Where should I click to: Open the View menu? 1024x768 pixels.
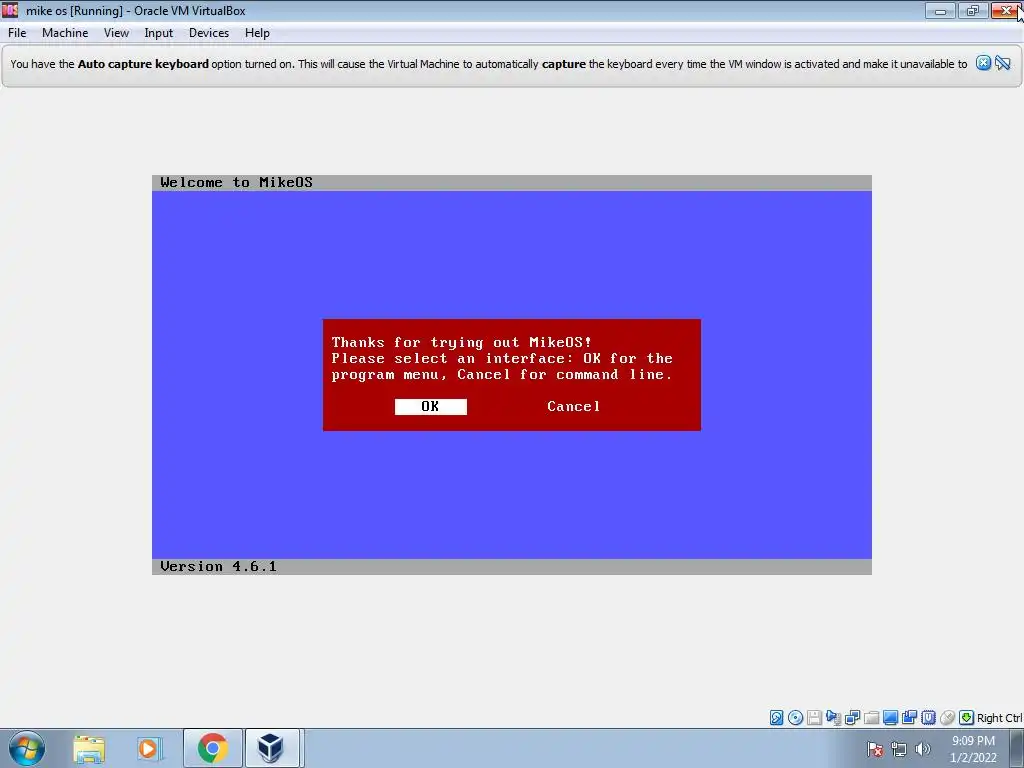[116, 33]
